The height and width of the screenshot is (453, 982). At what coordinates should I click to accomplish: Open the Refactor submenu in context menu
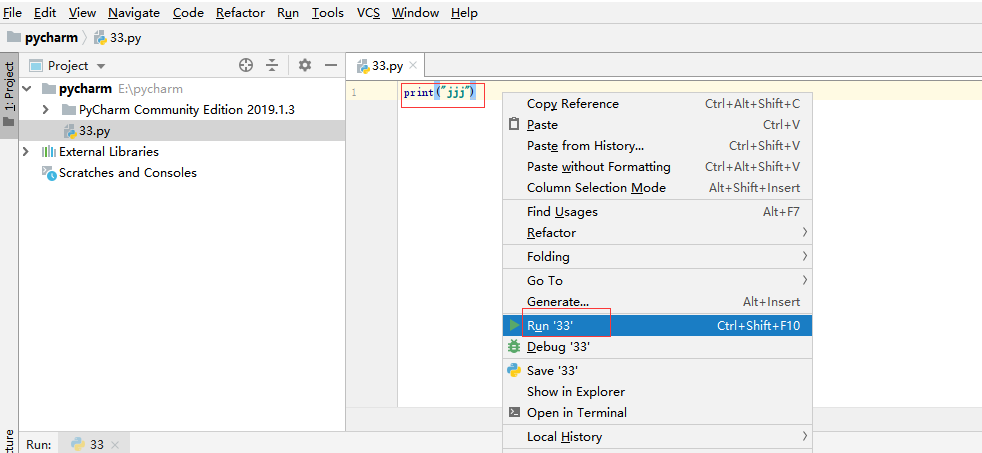pyautogui.click(x=658, y=232)
